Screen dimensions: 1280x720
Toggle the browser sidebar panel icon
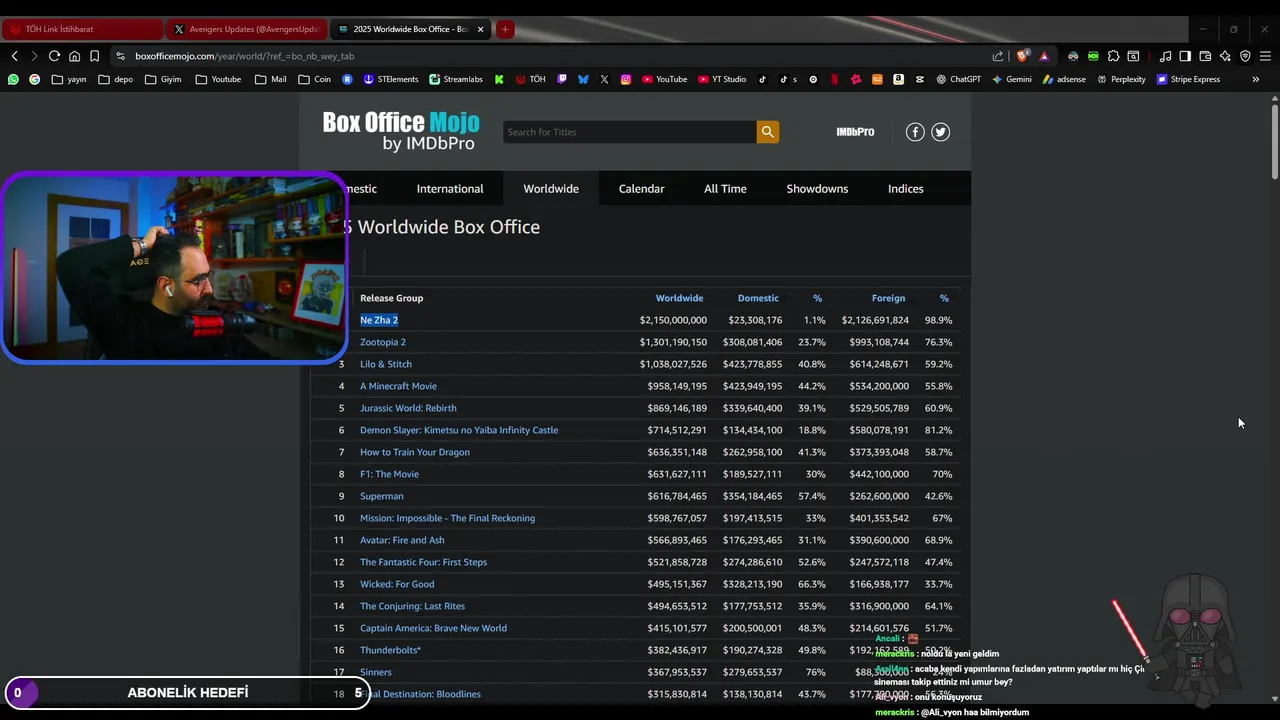click(1185, 56)
